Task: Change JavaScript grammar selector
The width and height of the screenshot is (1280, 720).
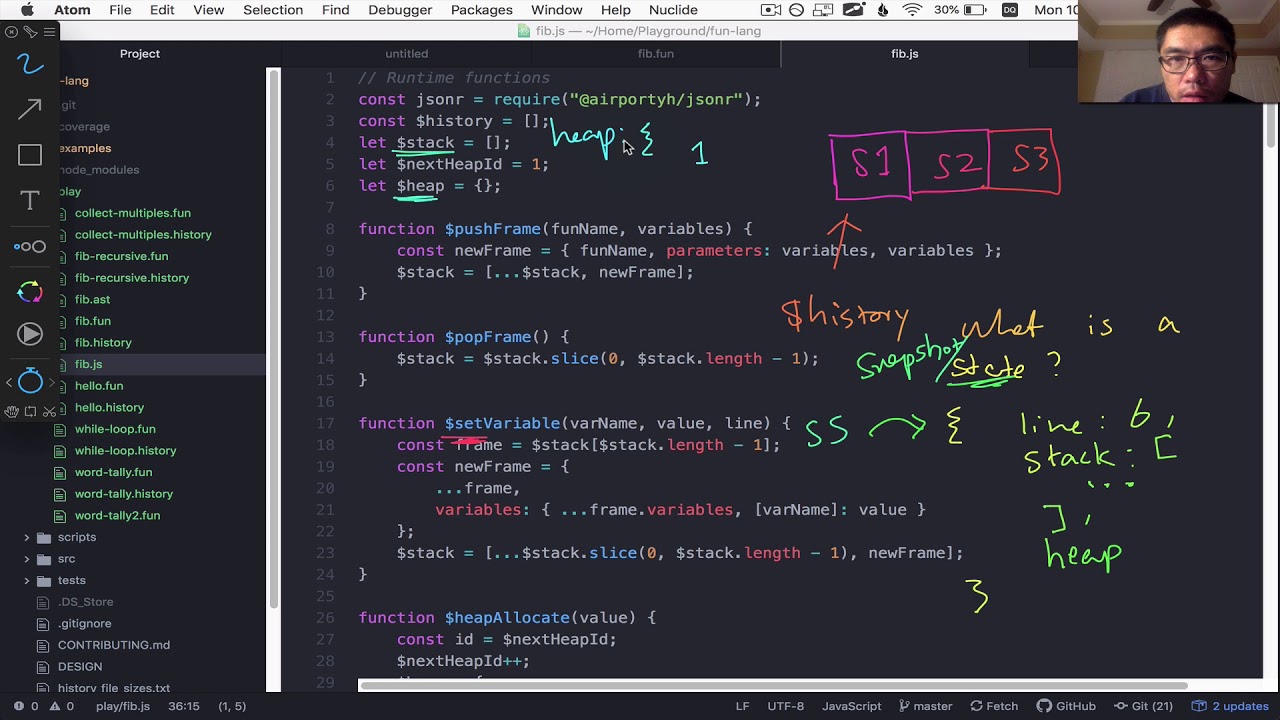Action: [x=851, y=706]
